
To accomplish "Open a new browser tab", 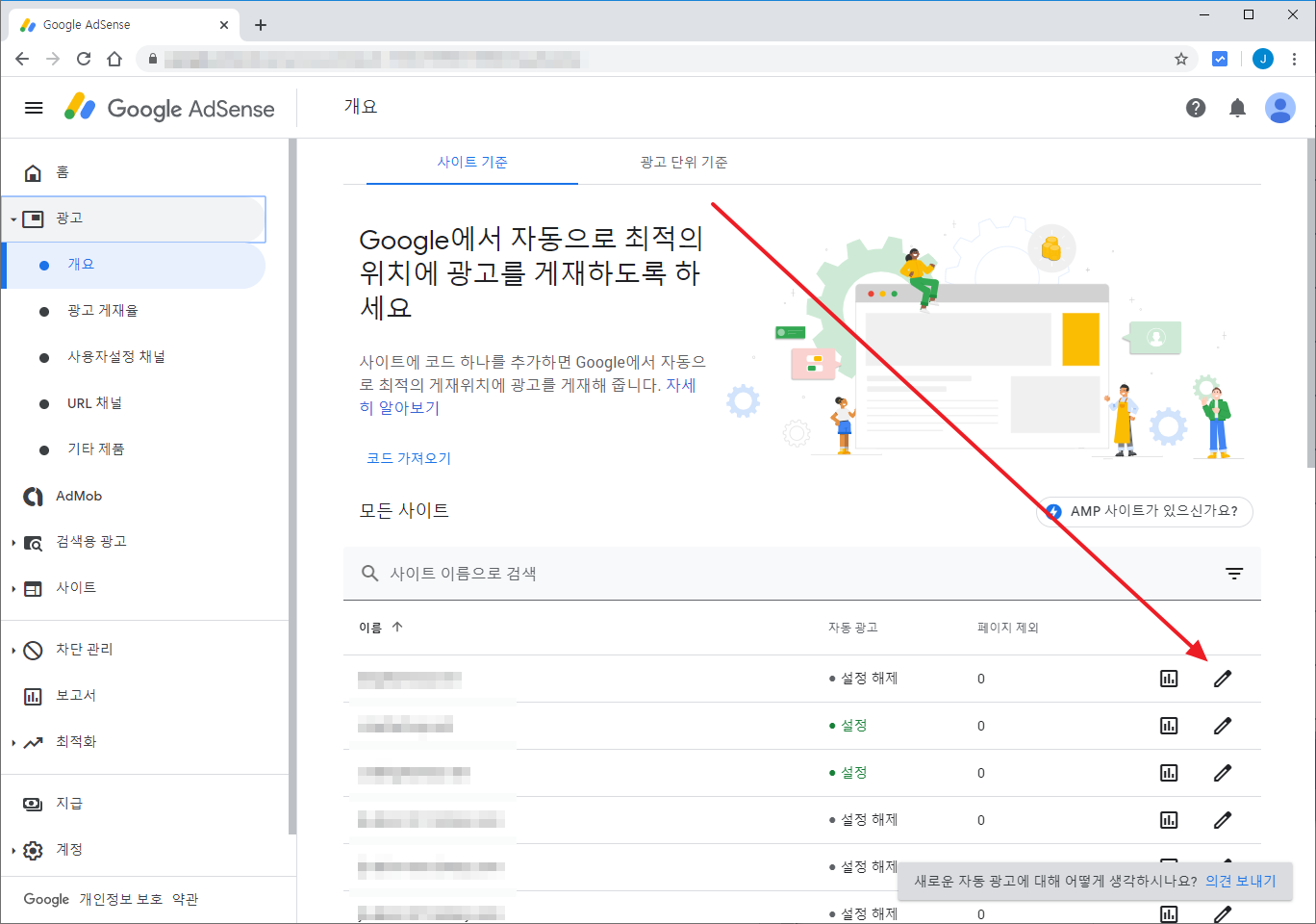I will click(261, 25).
